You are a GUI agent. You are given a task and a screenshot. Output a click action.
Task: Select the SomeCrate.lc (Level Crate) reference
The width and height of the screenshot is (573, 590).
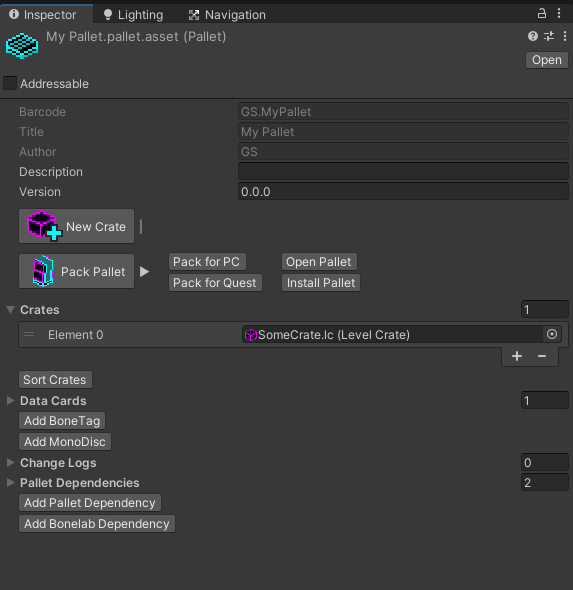click(x=392, y=334)
